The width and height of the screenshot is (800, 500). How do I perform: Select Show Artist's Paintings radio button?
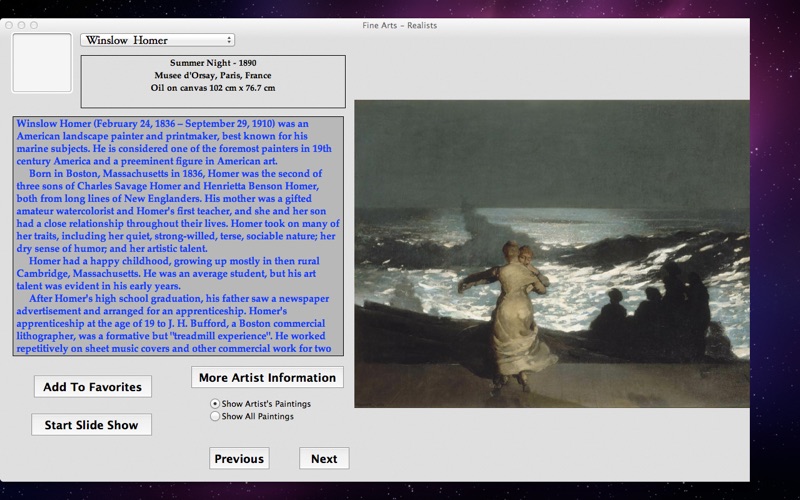[215, 404]
